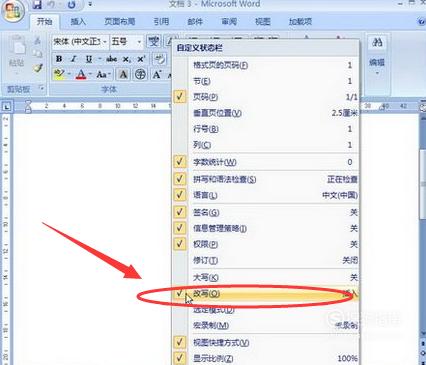
Task: Open the 审阅 tab
Action: pyautogui.click(x=229, y=22)
